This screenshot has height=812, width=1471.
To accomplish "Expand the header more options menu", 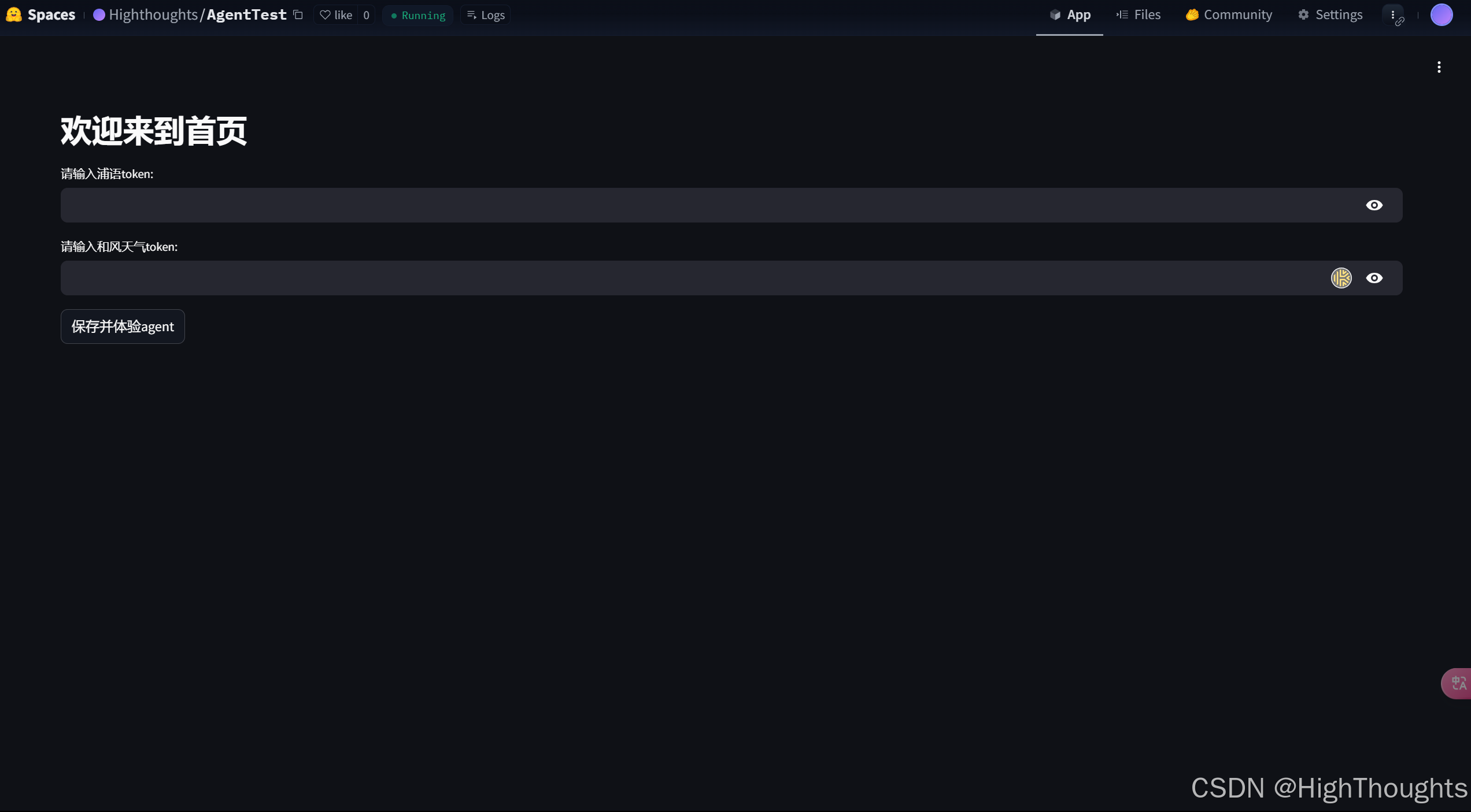I will coord(1393,15).
